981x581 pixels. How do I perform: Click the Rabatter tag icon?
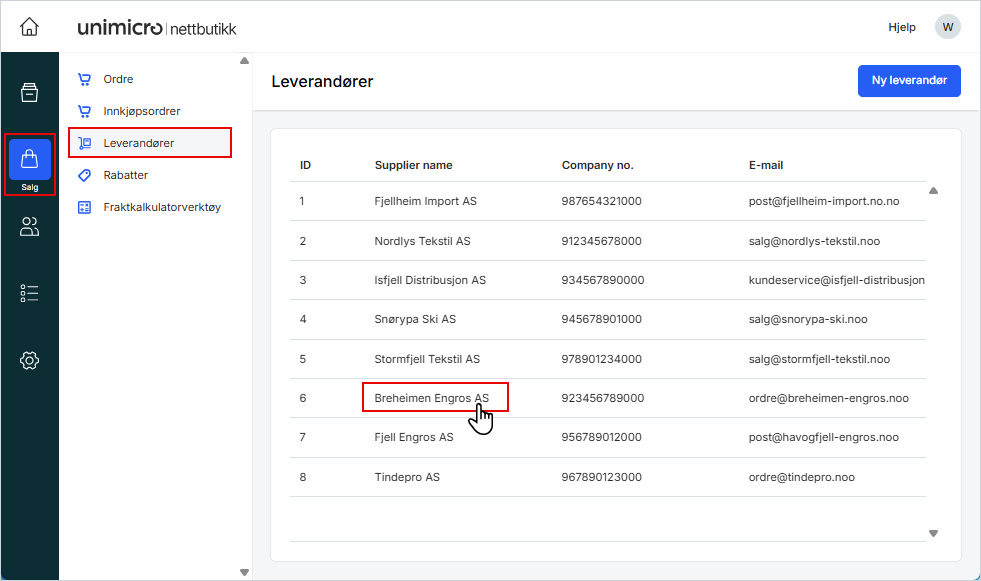point(85,175)
